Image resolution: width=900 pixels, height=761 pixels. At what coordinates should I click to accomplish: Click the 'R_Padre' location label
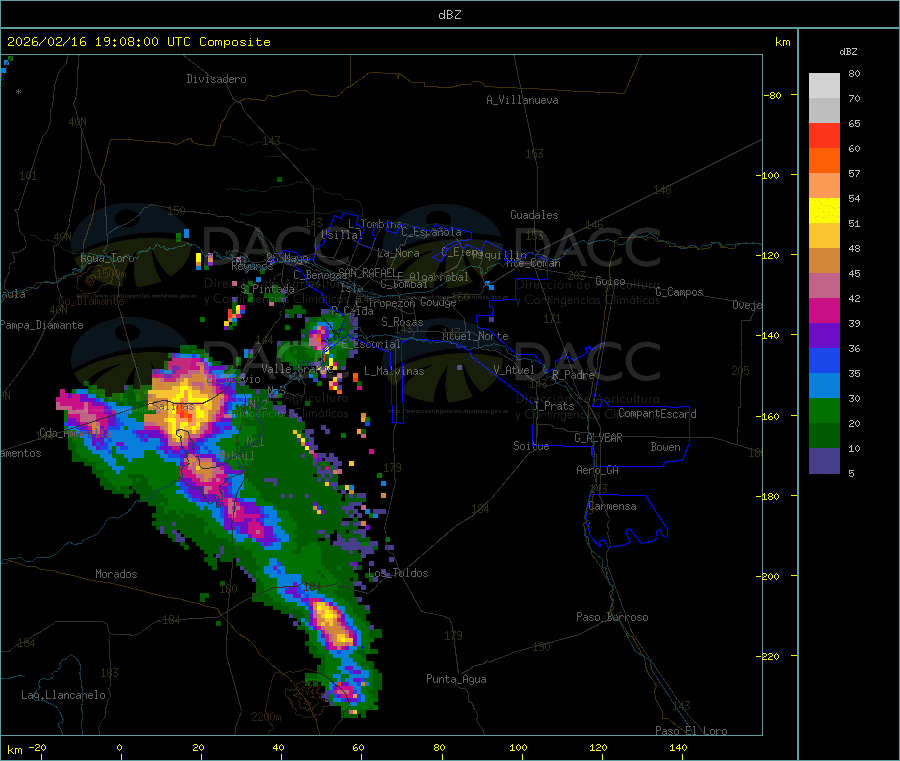point(573,375)
